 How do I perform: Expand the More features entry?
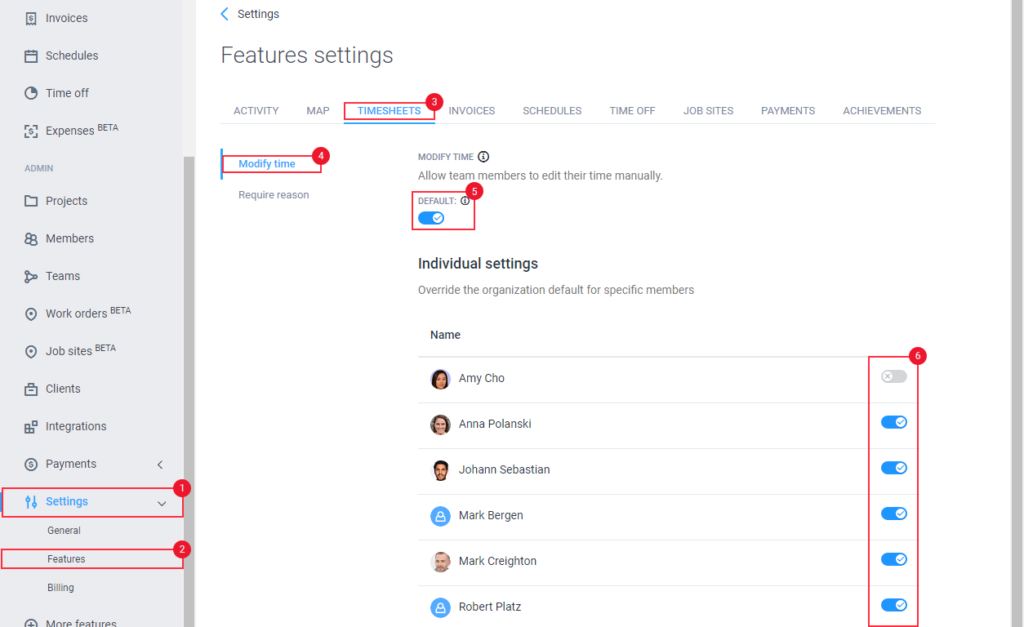click(x=80, y=620)
